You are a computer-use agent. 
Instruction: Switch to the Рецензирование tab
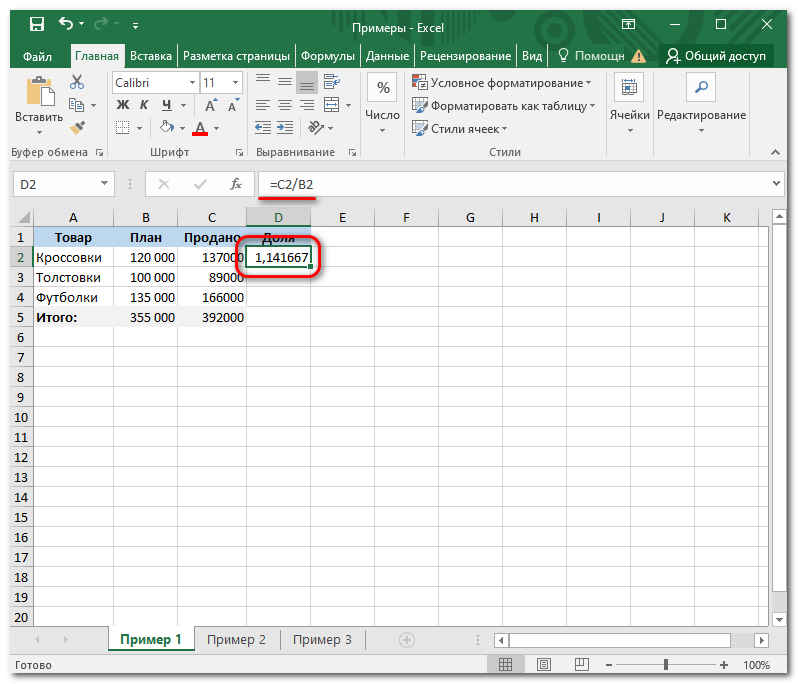(466, 56)
